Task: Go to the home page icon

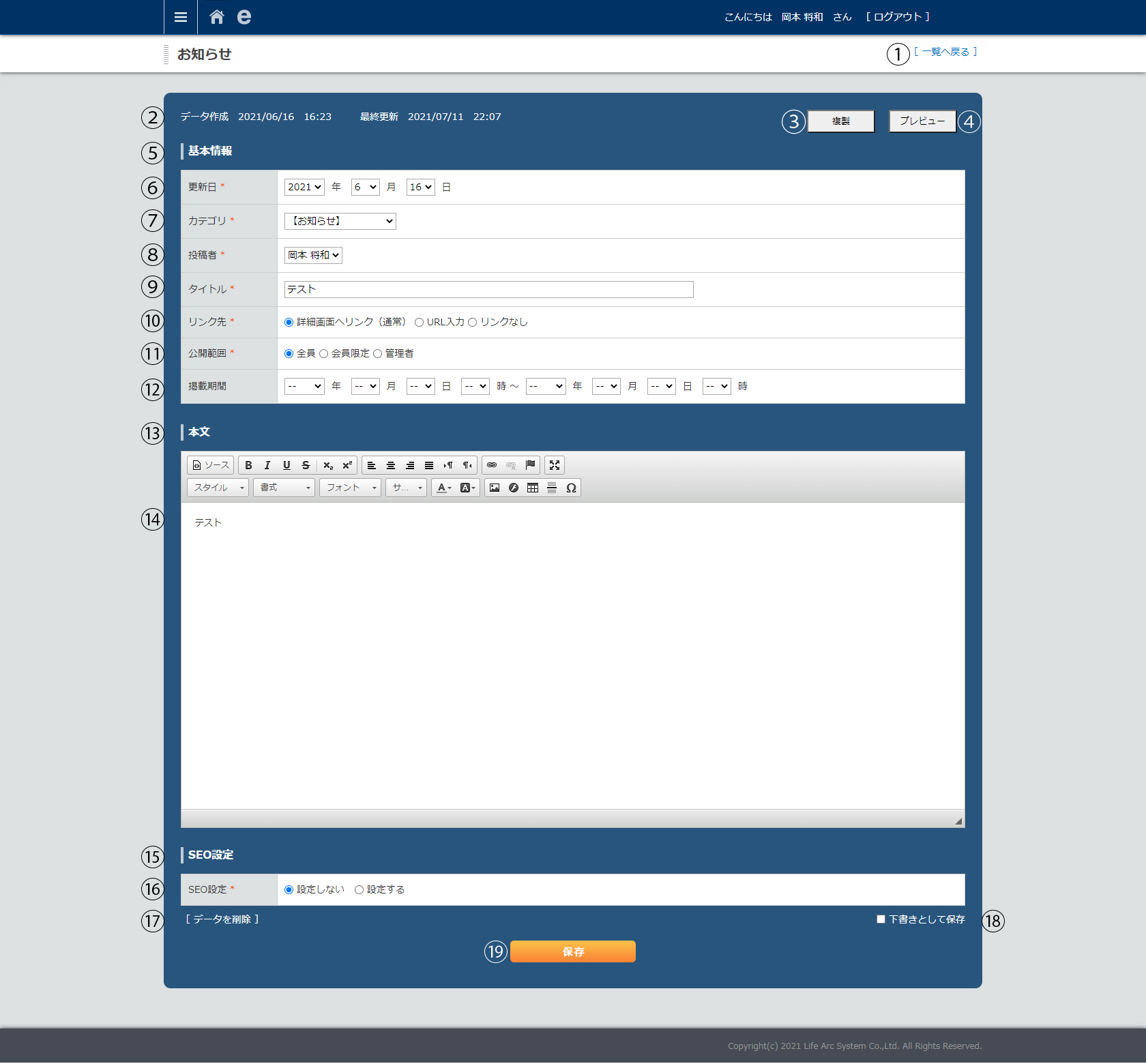Action: click(x=217, y=17)
